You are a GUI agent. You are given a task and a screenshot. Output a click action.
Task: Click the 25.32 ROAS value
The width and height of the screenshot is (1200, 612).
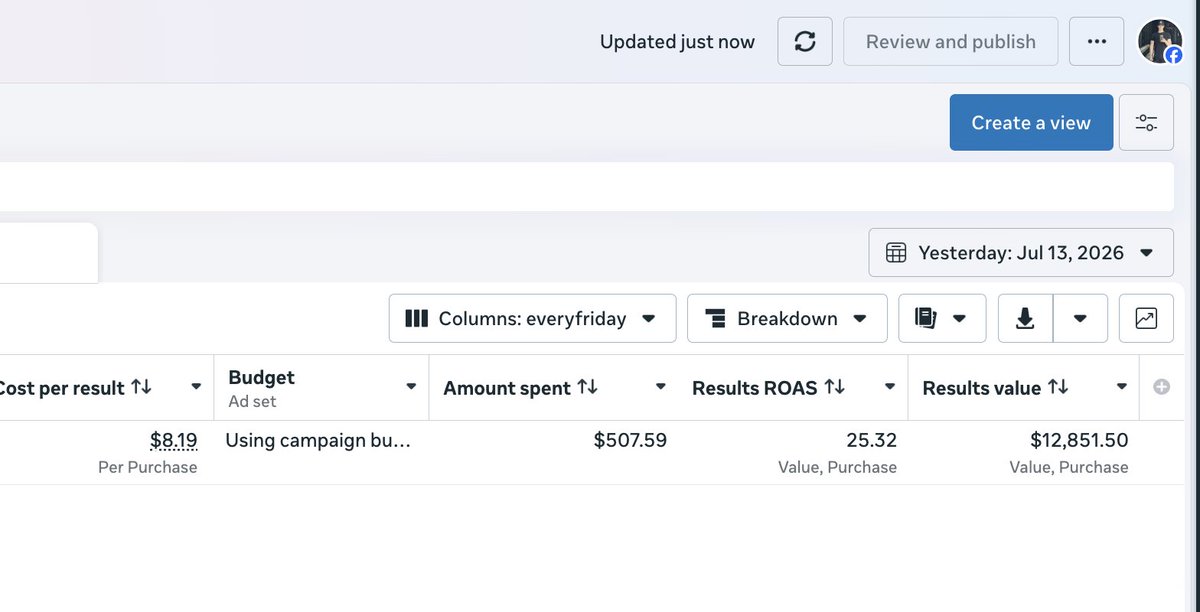(x=871, y=440)
